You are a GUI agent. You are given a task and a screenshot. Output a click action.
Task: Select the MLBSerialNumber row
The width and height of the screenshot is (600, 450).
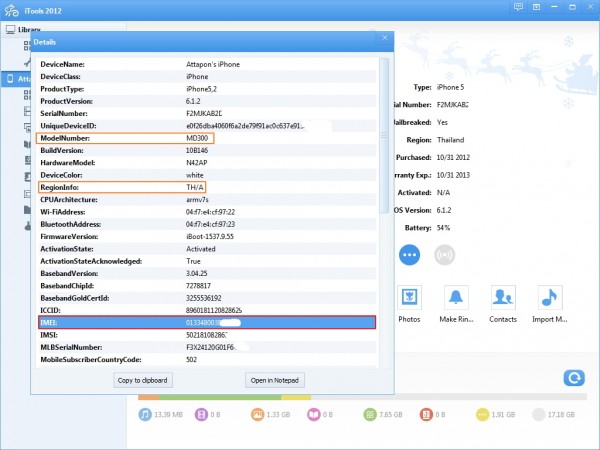coord(207,347)
